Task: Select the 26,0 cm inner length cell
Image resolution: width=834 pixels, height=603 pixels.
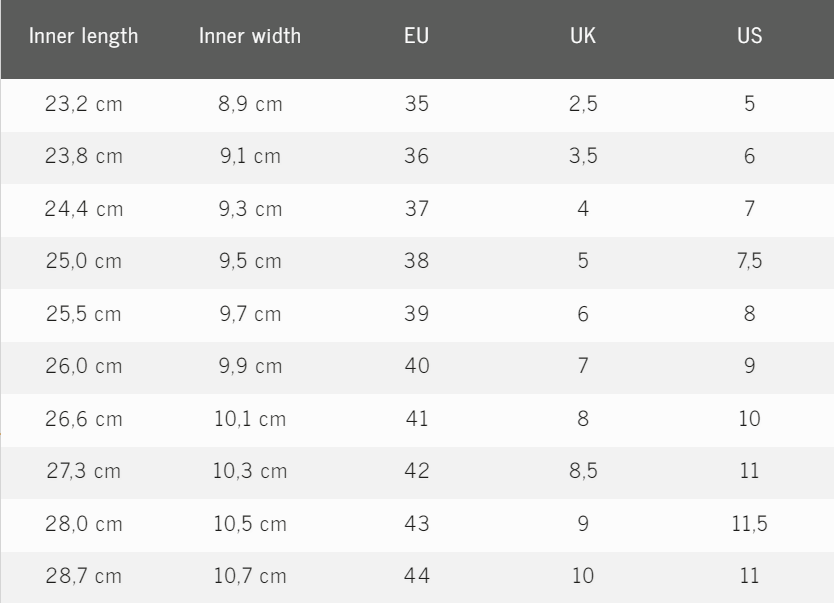Action: [84, 367]
